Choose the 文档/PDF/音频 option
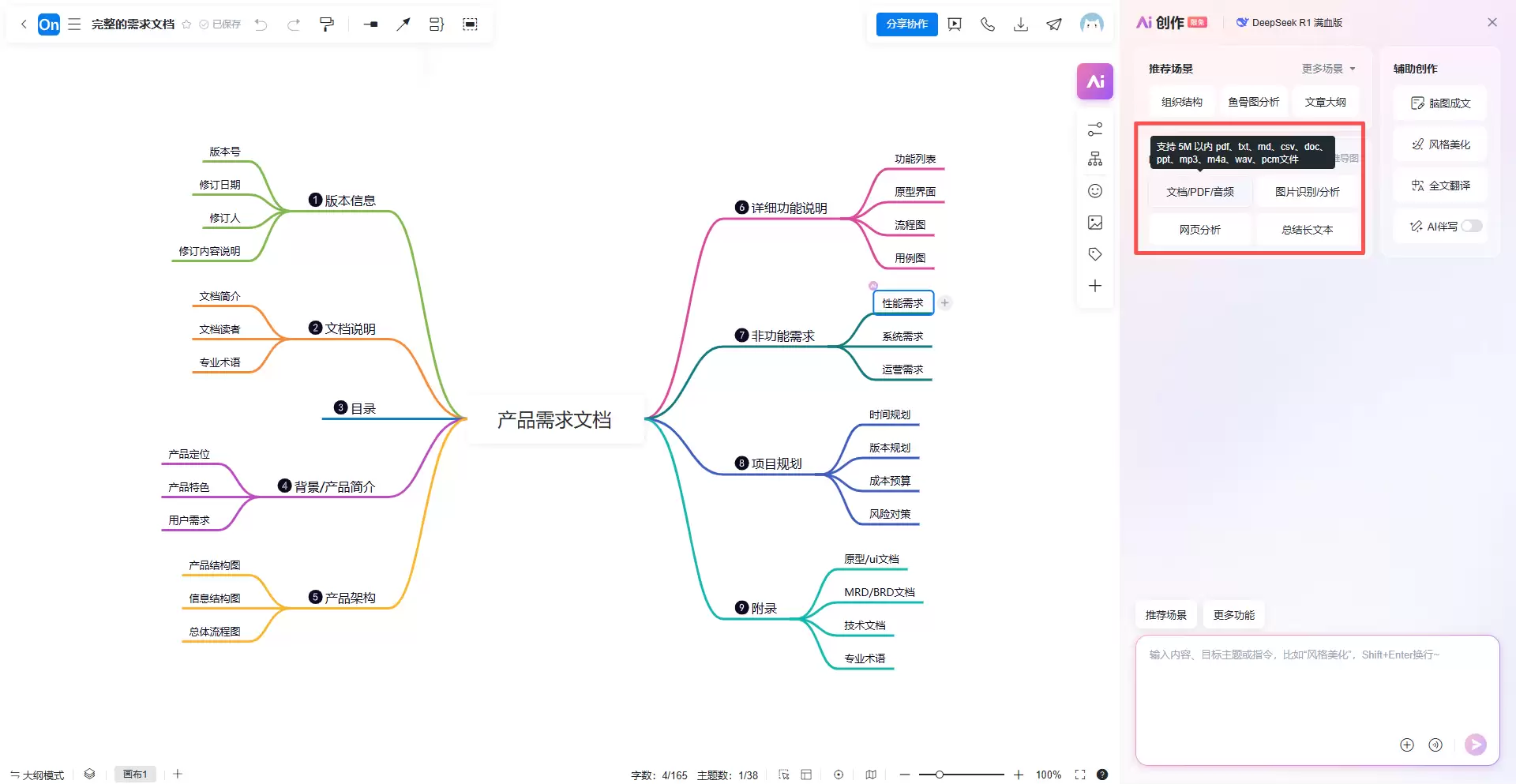This screenshot has height=784, width=1516. (1199, 192)
